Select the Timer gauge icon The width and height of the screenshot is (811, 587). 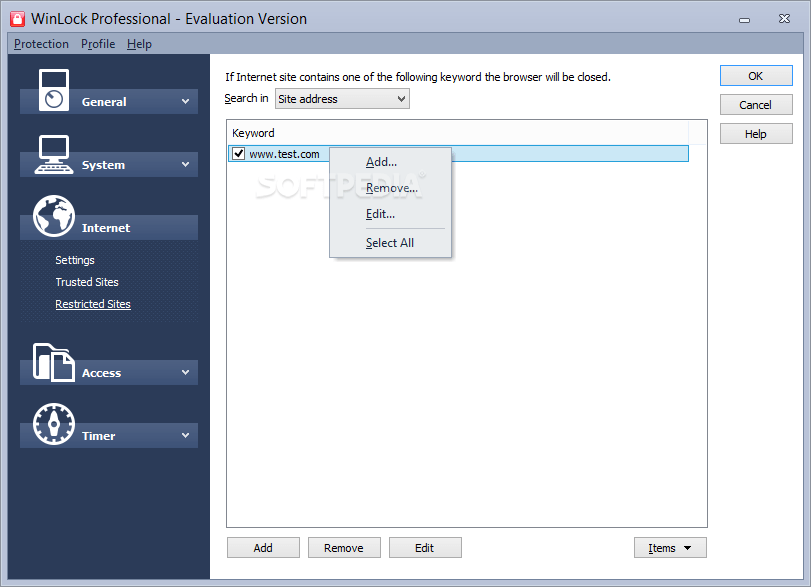52,423
